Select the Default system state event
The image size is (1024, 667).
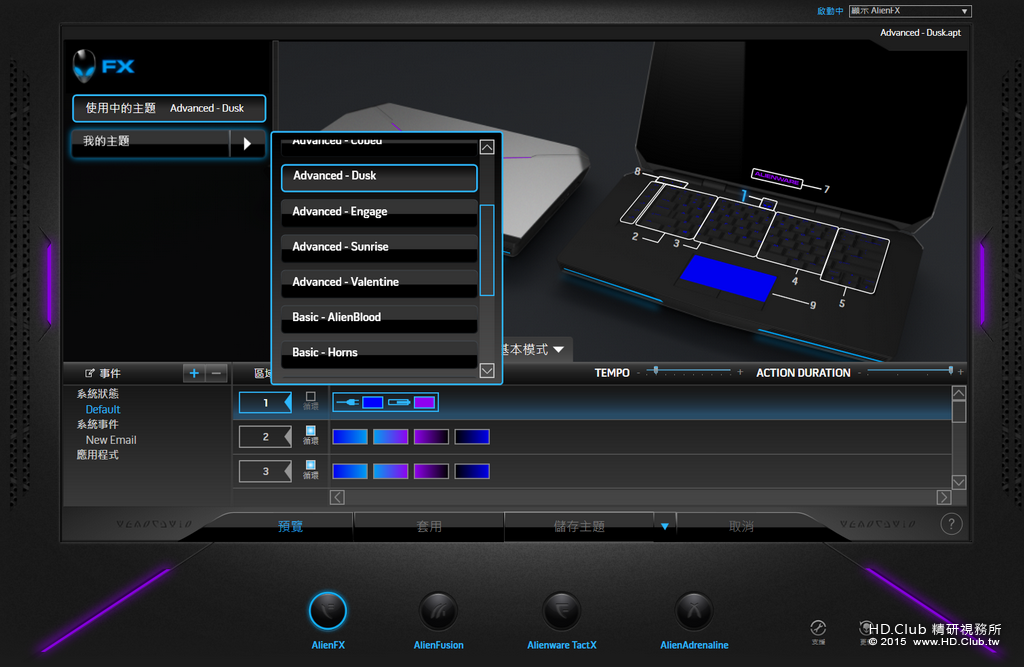tap(103, 410)
